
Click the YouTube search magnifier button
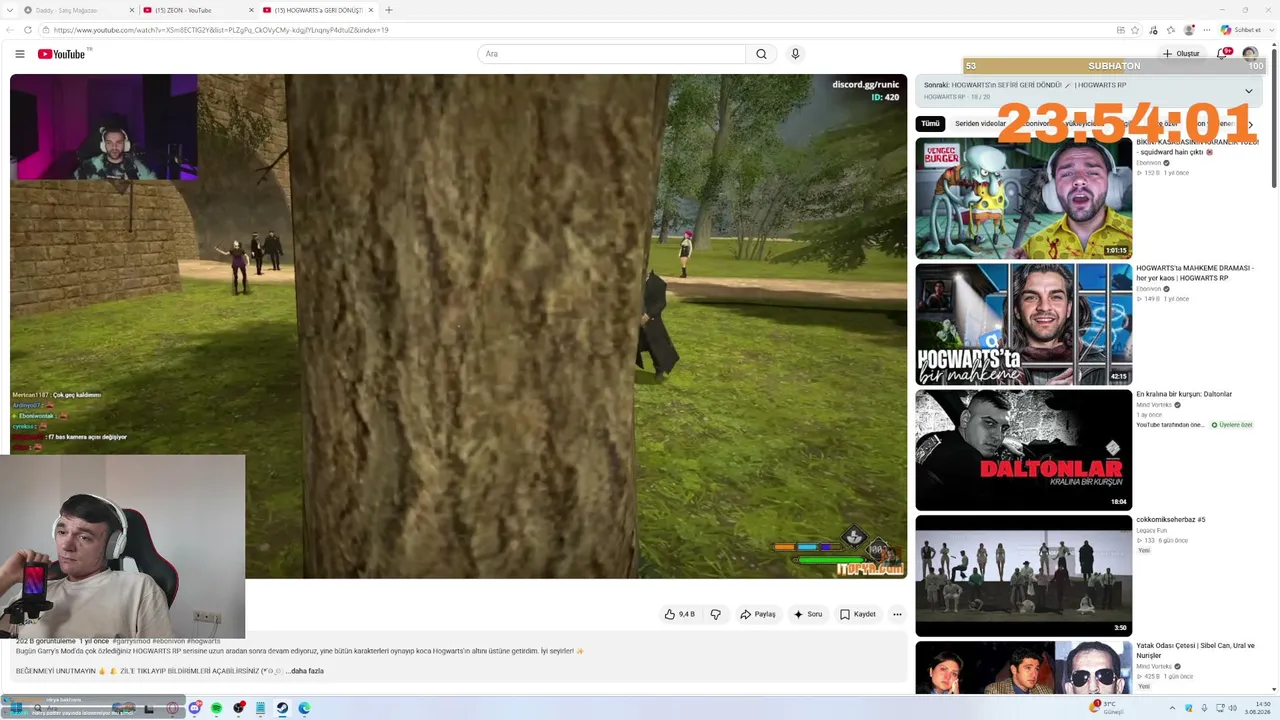coord(761,54)
